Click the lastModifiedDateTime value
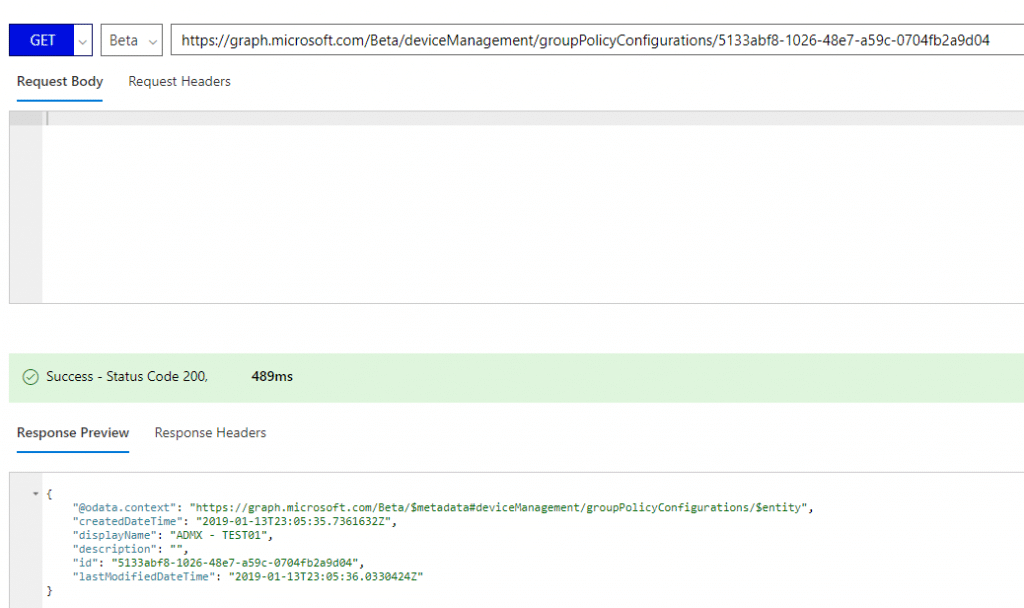The width and height of the screenshot is (1024, 608). (x=326, y=577)
